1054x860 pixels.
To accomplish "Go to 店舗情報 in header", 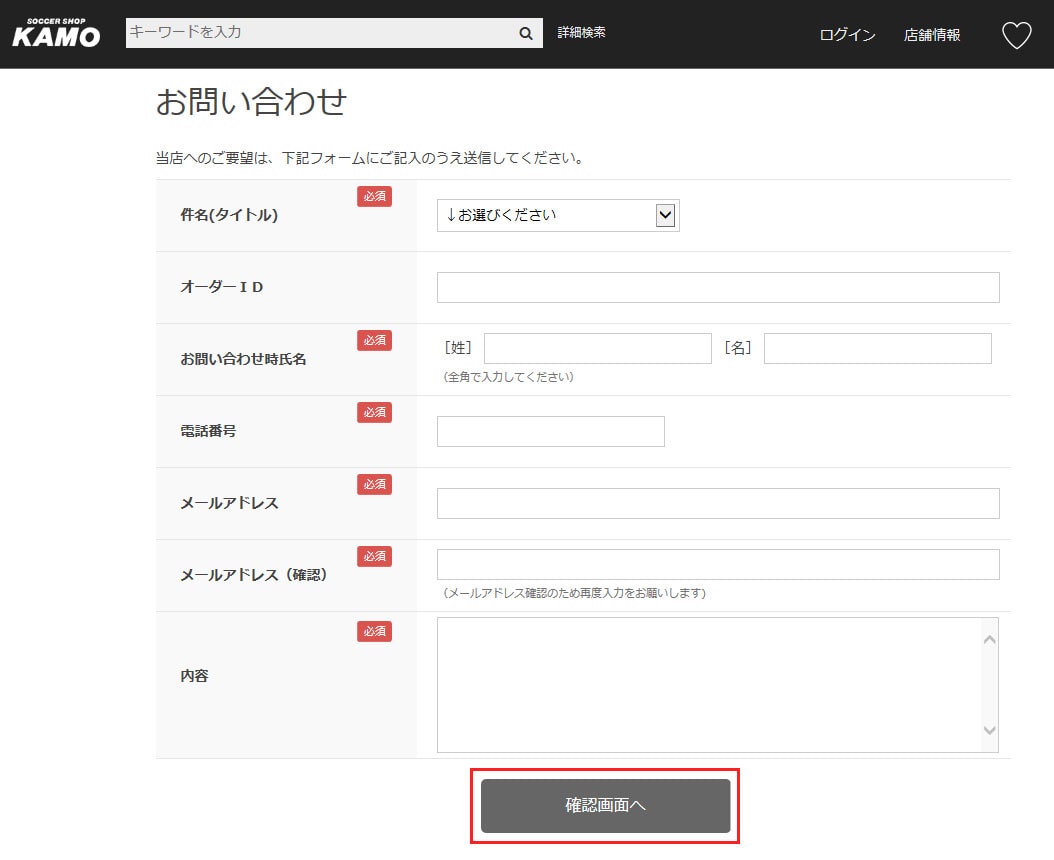I will click(x=932, y=35).
